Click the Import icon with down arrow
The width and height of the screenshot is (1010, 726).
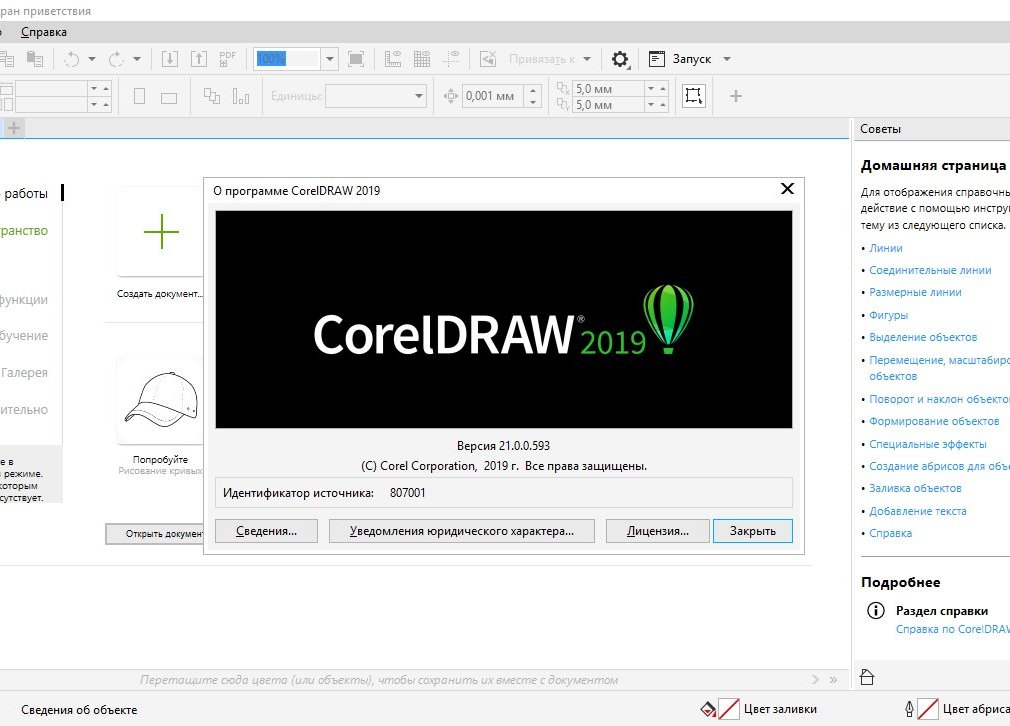click(x=169, y=59)
